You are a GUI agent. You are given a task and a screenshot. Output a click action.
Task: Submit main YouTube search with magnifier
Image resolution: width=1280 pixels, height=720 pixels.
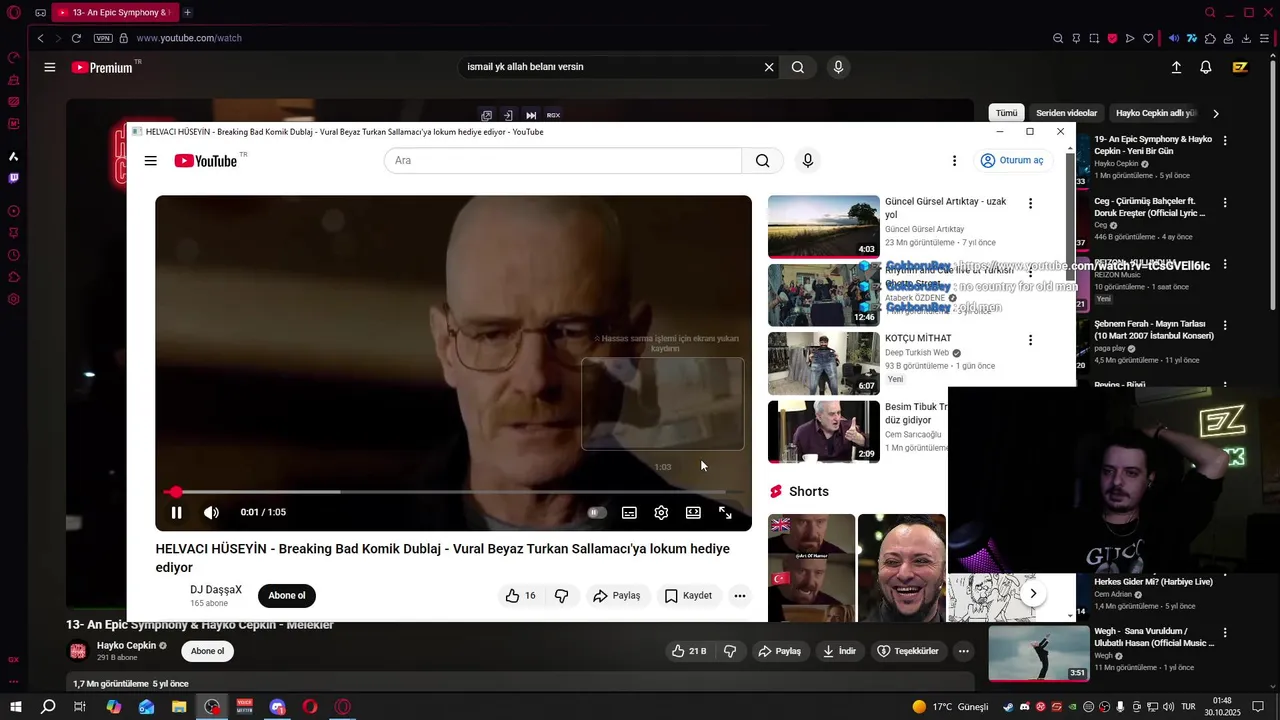pos(798,67)
